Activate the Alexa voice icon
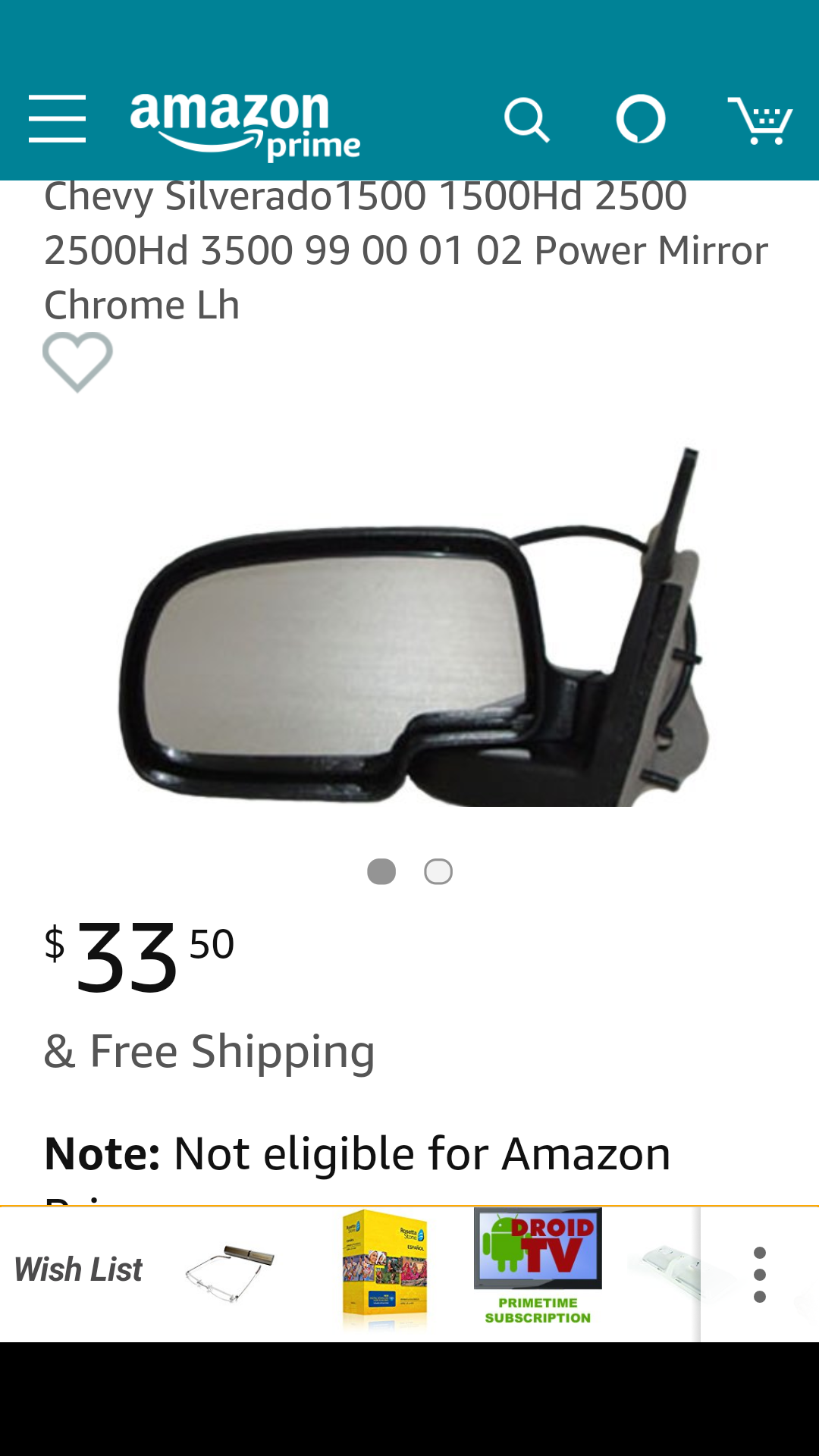This screenshot has height=1456, width=819. 641,119
